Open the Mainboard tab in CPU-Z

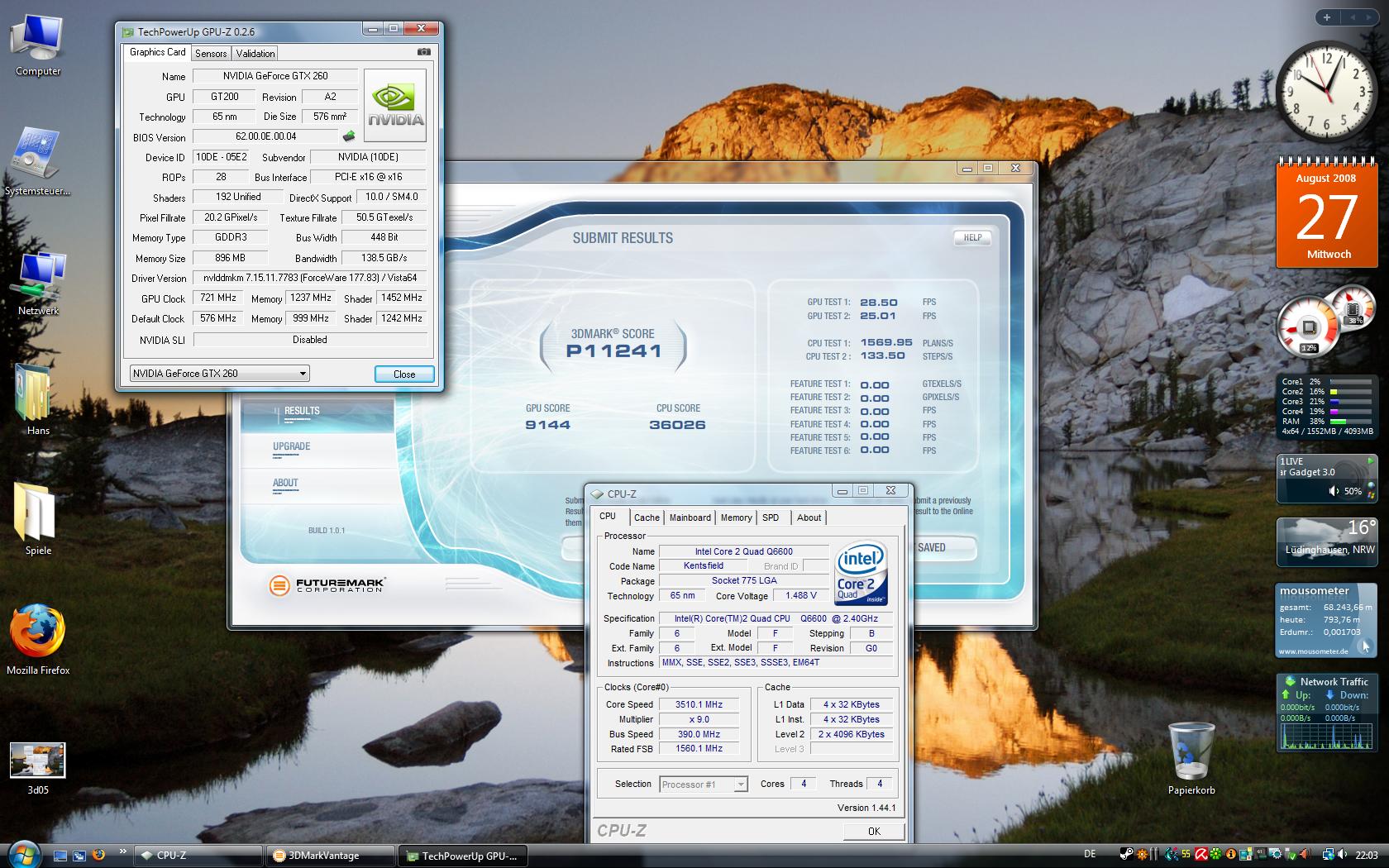coord(690,517)
